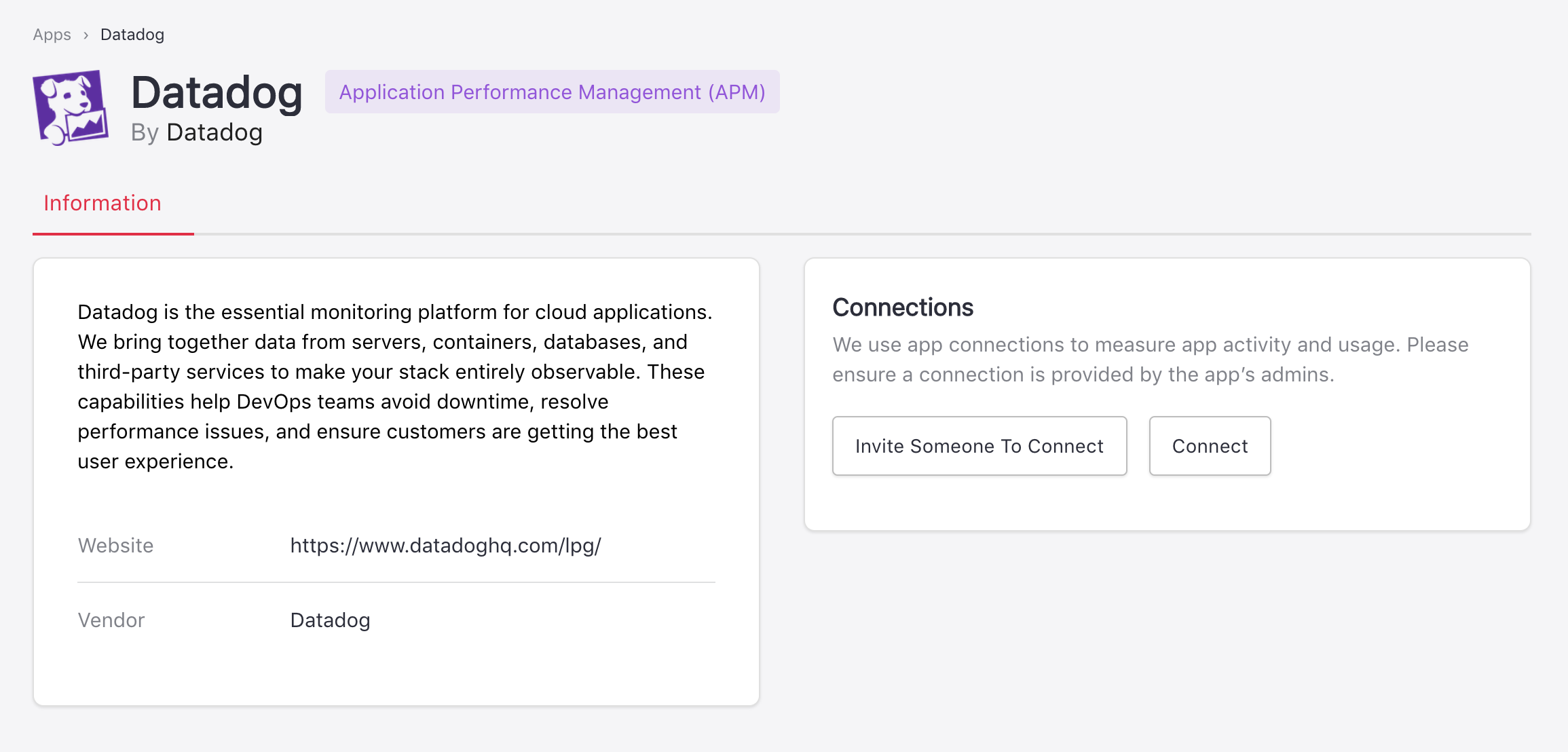Click the Website field label
The image size is (1568, 752).
coord(115,546)
